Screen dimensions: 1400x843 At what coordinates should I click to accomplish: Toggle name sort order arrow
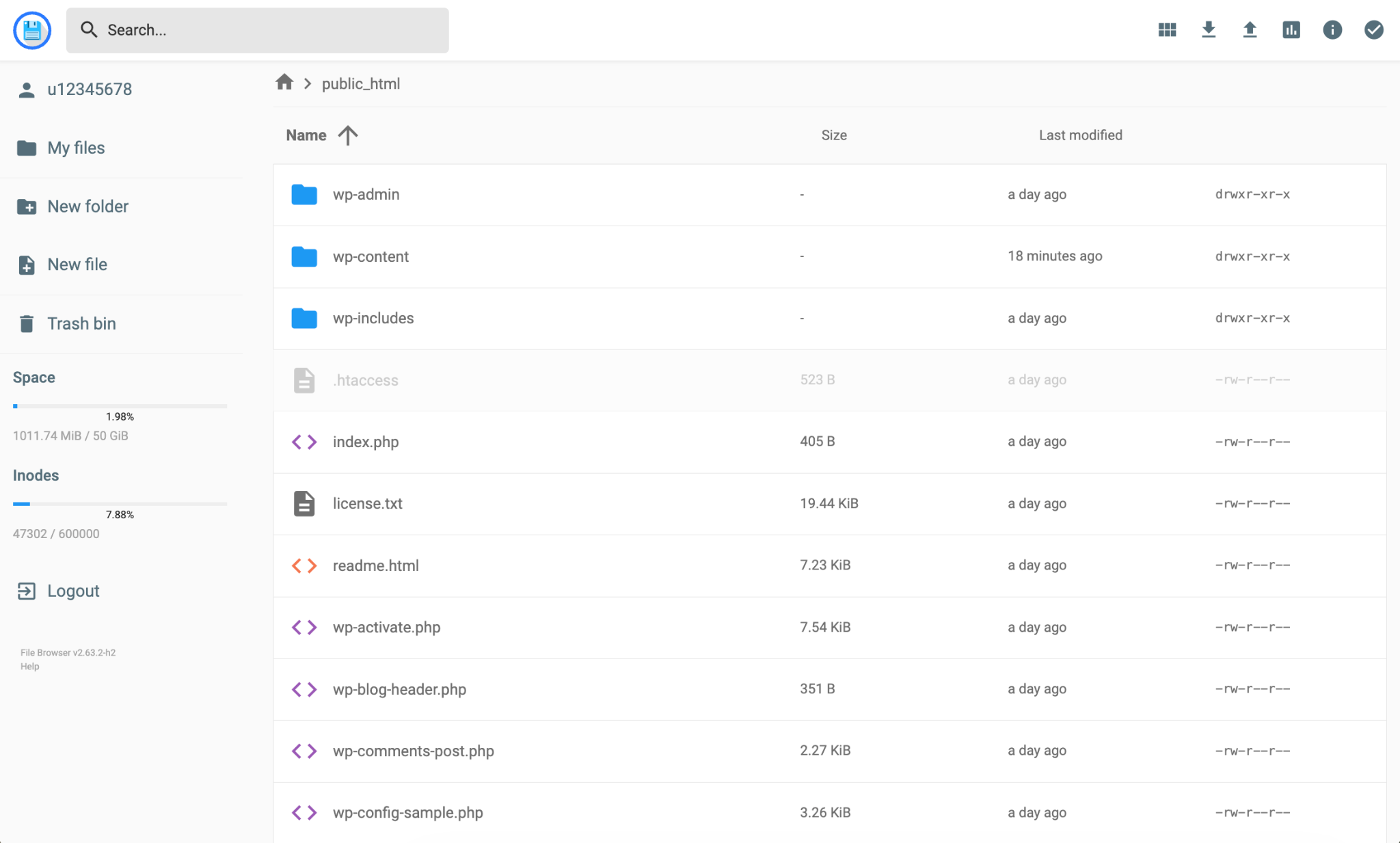click(348, 135)
